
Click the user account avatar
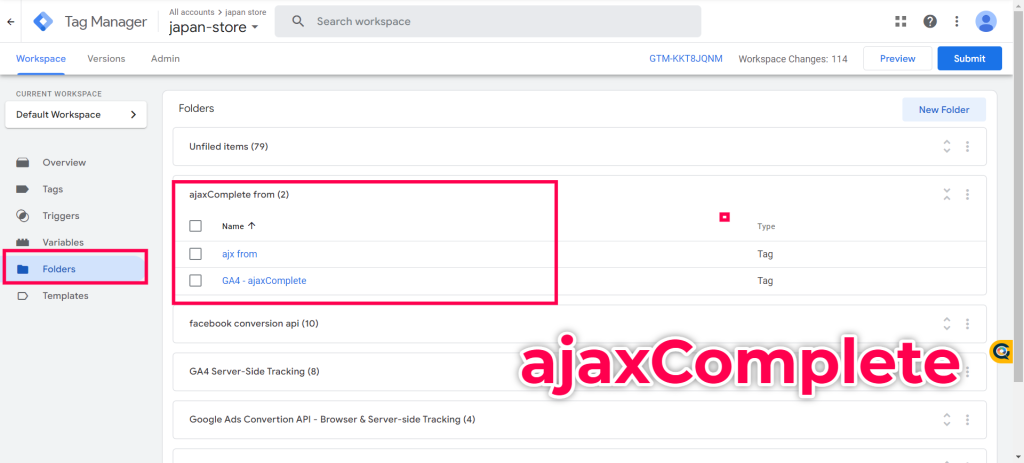click(x=985, y=22)
